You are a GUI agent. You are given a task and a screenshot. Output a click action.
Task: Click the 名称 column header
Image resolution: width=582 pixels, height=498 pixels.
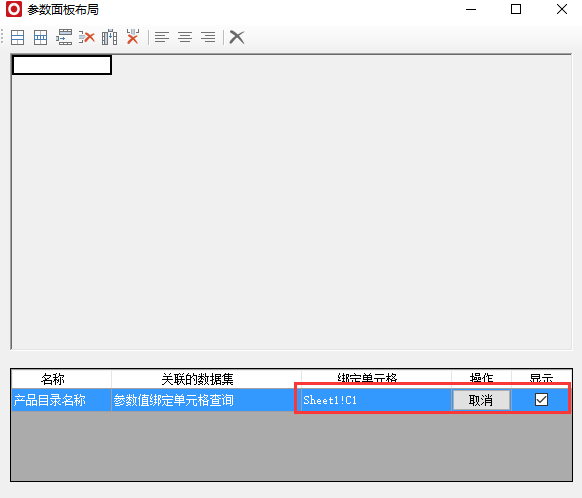53,379
